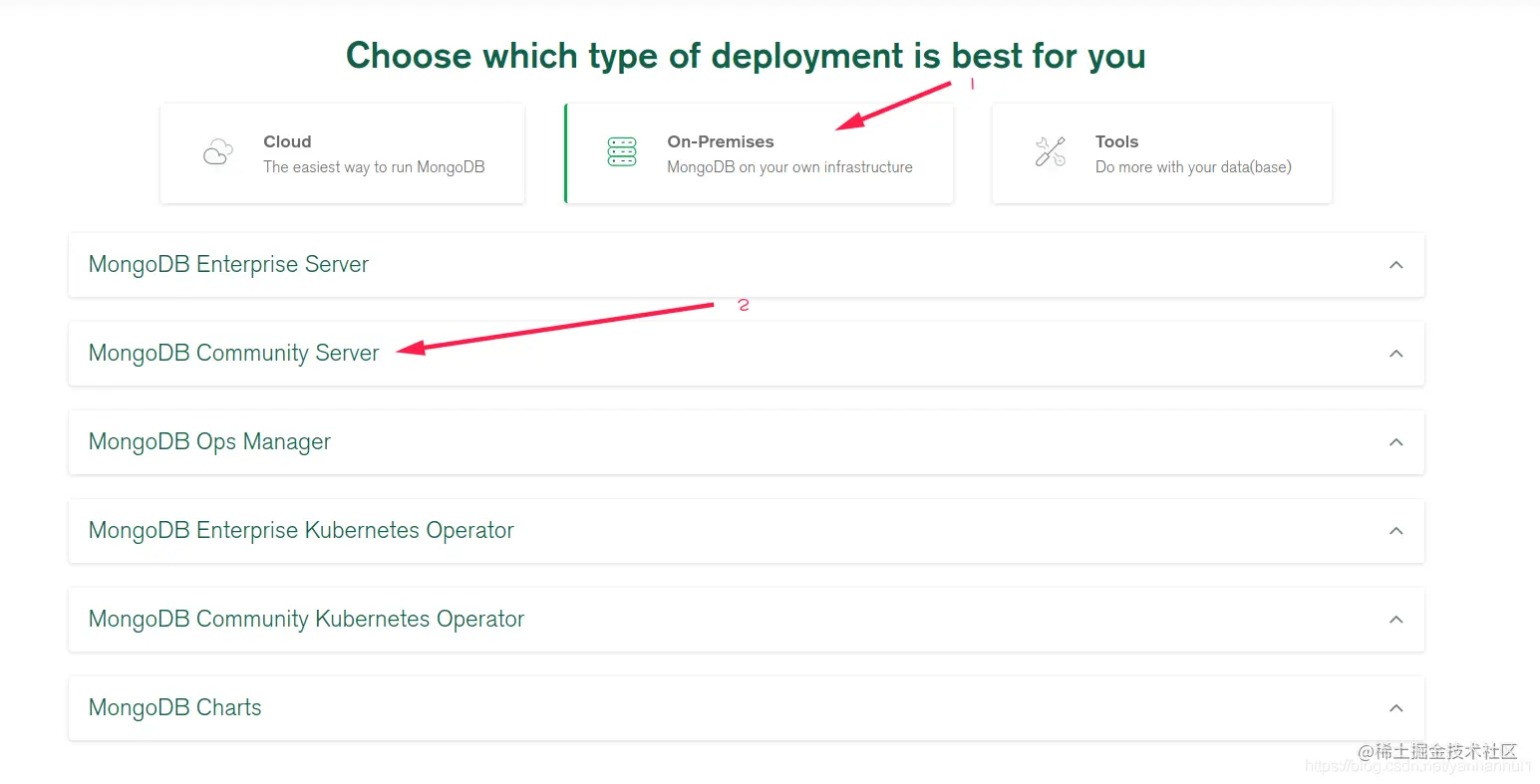Click the On-Premises server stack icon
The image size is (1540, 784).
(x=622, y=152)
